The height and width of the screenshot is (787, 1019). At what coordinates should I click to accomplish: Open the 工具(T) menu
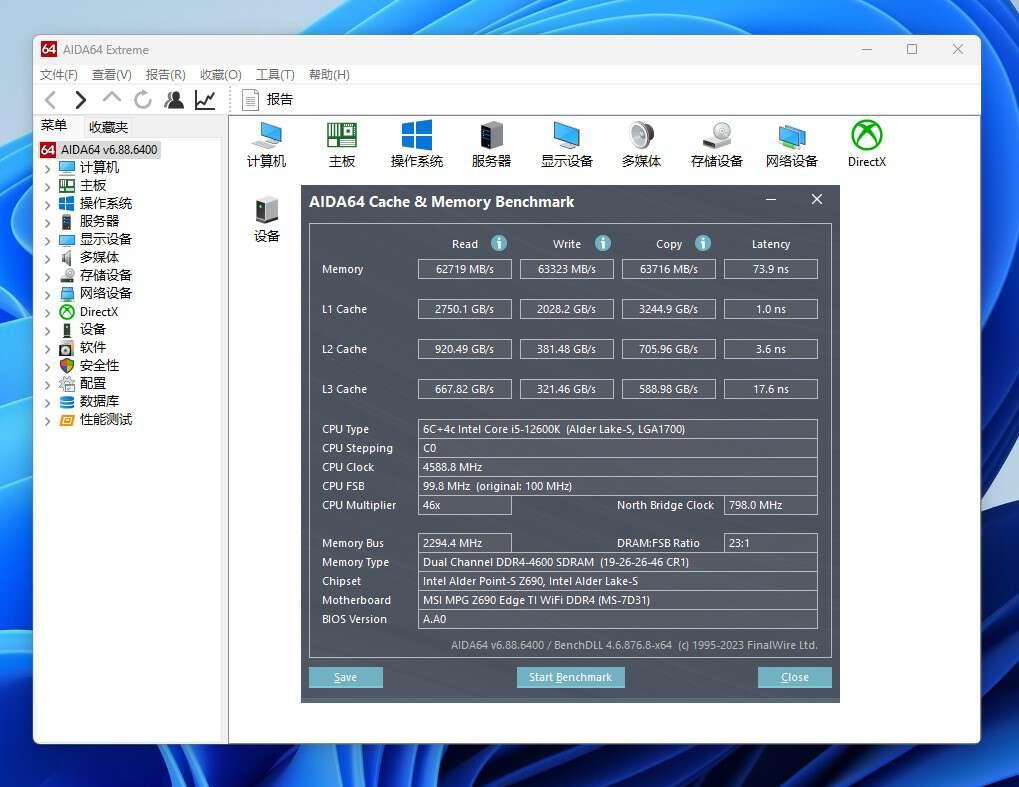pos(274,75)
